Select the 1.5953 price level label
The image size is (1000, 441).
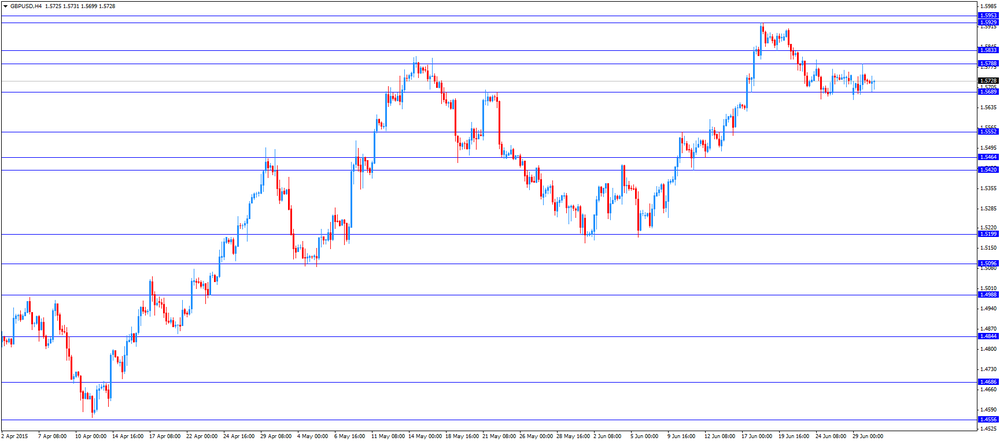(x=987, y=15)
